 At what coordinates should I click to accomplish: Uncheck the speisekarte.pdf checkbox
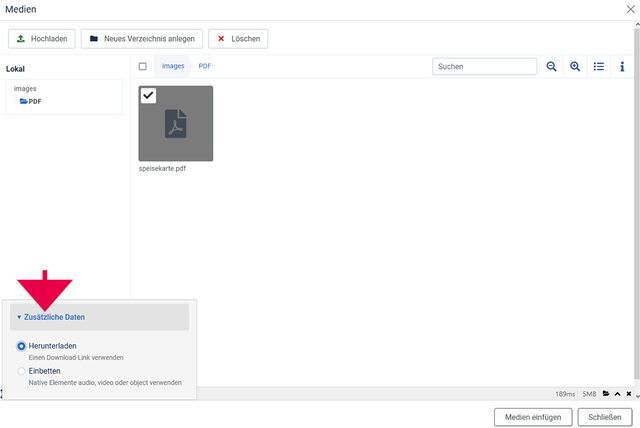148,95
